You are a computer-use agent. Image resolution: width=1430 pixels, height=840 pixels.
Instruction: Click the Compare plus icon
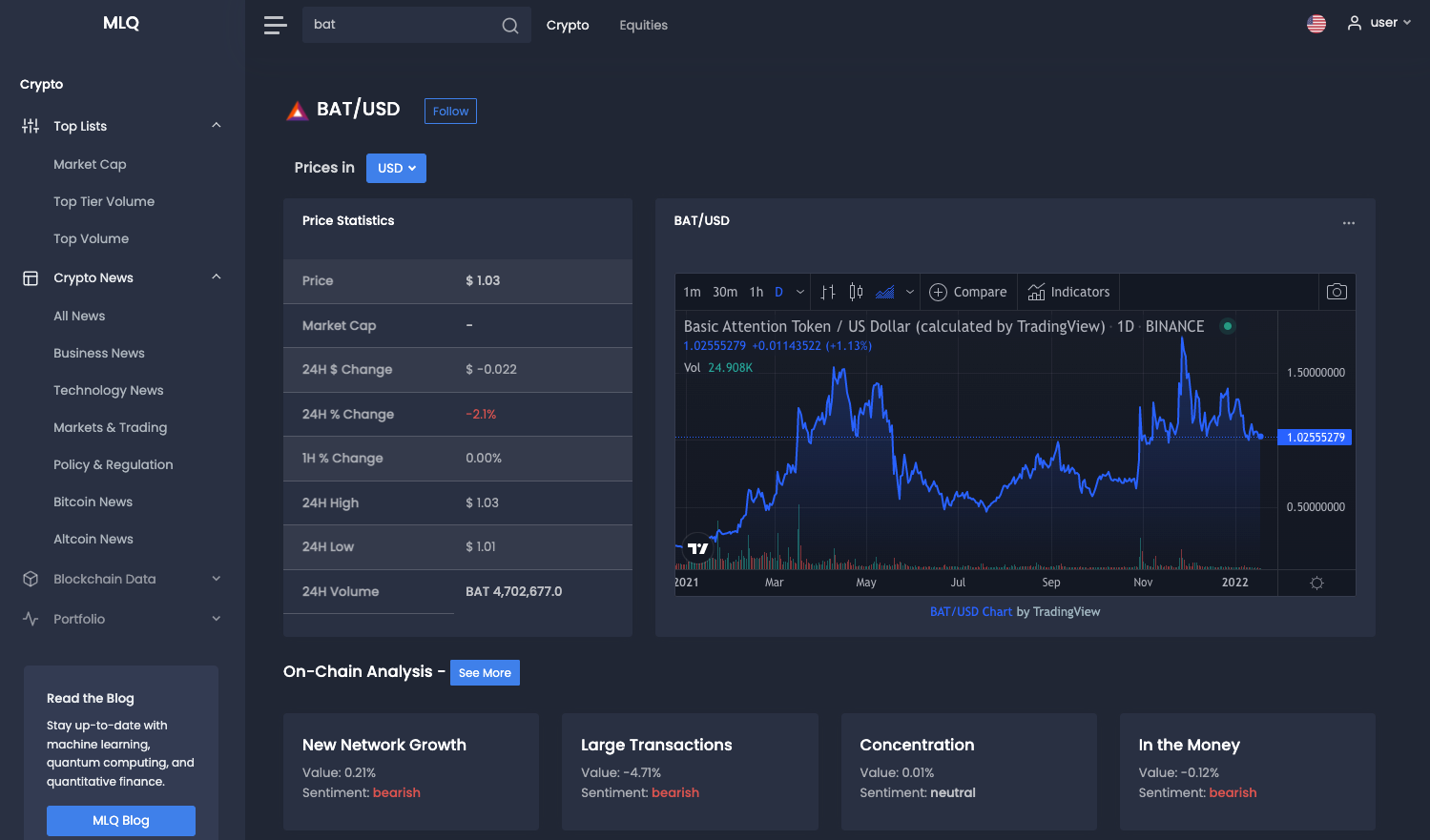point(938,292)
